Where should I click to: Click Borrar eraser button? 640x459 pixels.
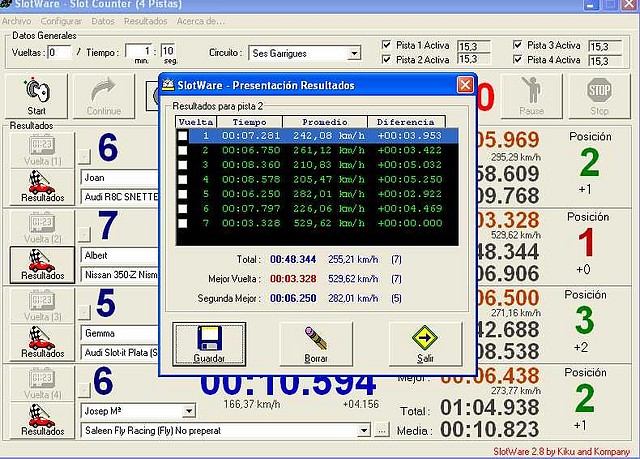pos(316,344)
